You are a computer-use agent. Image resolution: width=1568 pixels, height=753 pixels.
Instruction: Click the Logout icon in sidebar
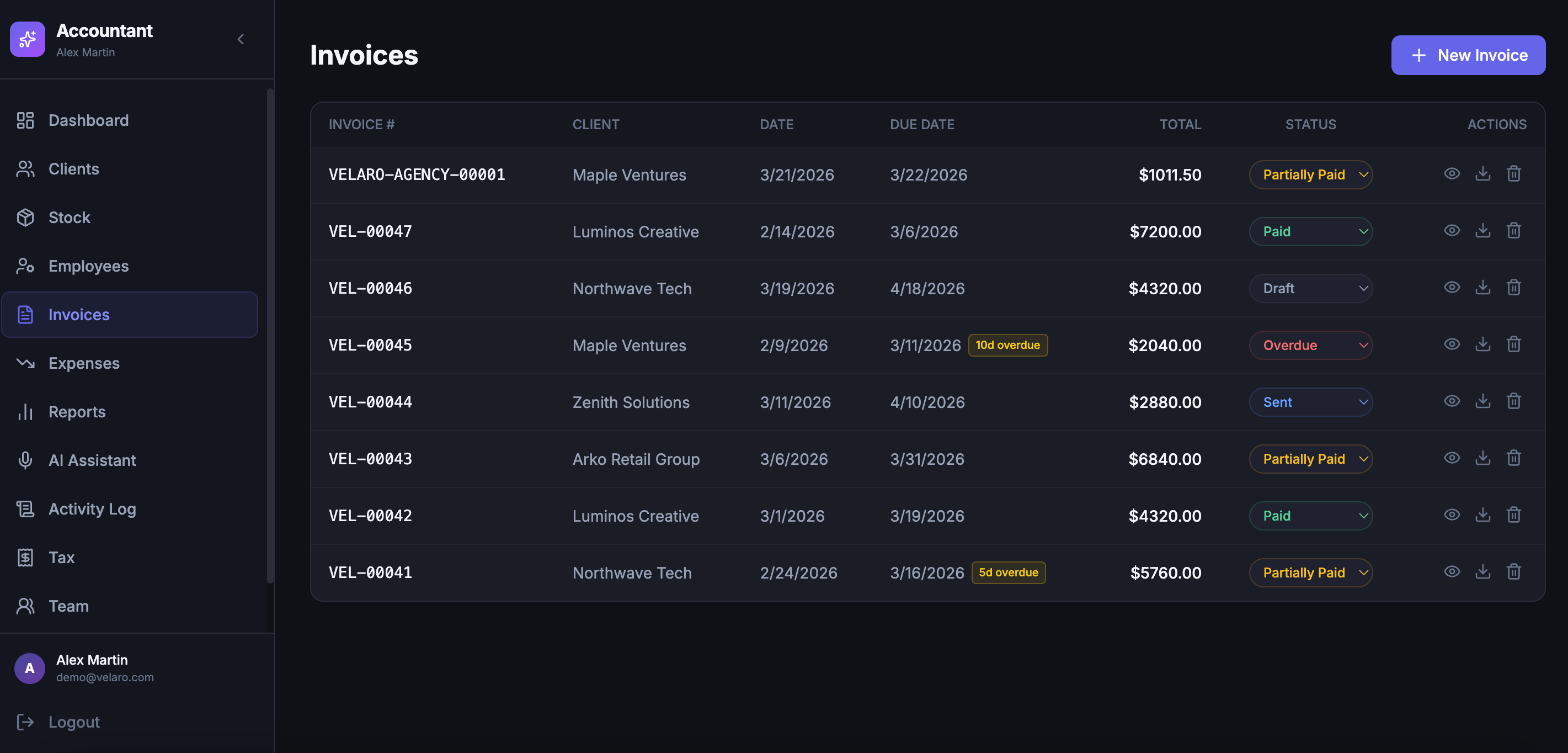tap(25, 722)
